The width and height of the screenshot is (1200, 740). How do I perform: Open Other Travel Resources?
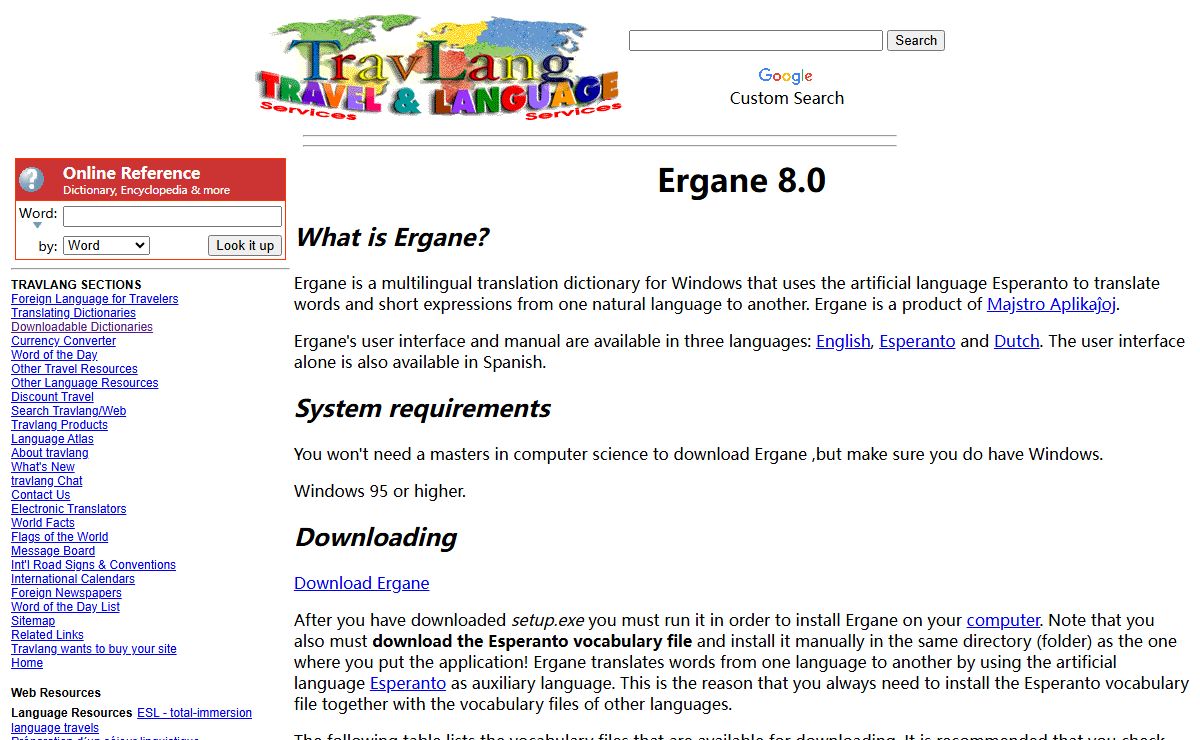pyautogui.click(x=74, y=369)
